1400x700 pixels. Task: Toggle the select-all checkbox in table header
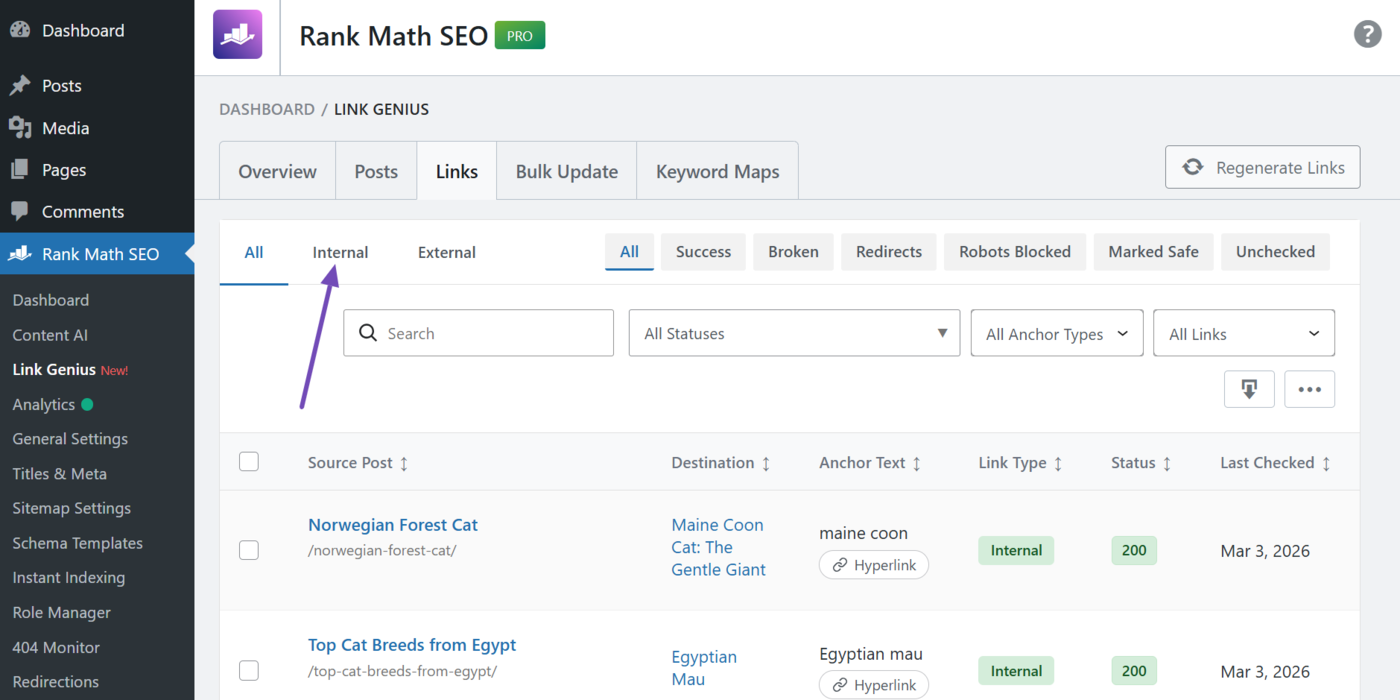(249, 461)
